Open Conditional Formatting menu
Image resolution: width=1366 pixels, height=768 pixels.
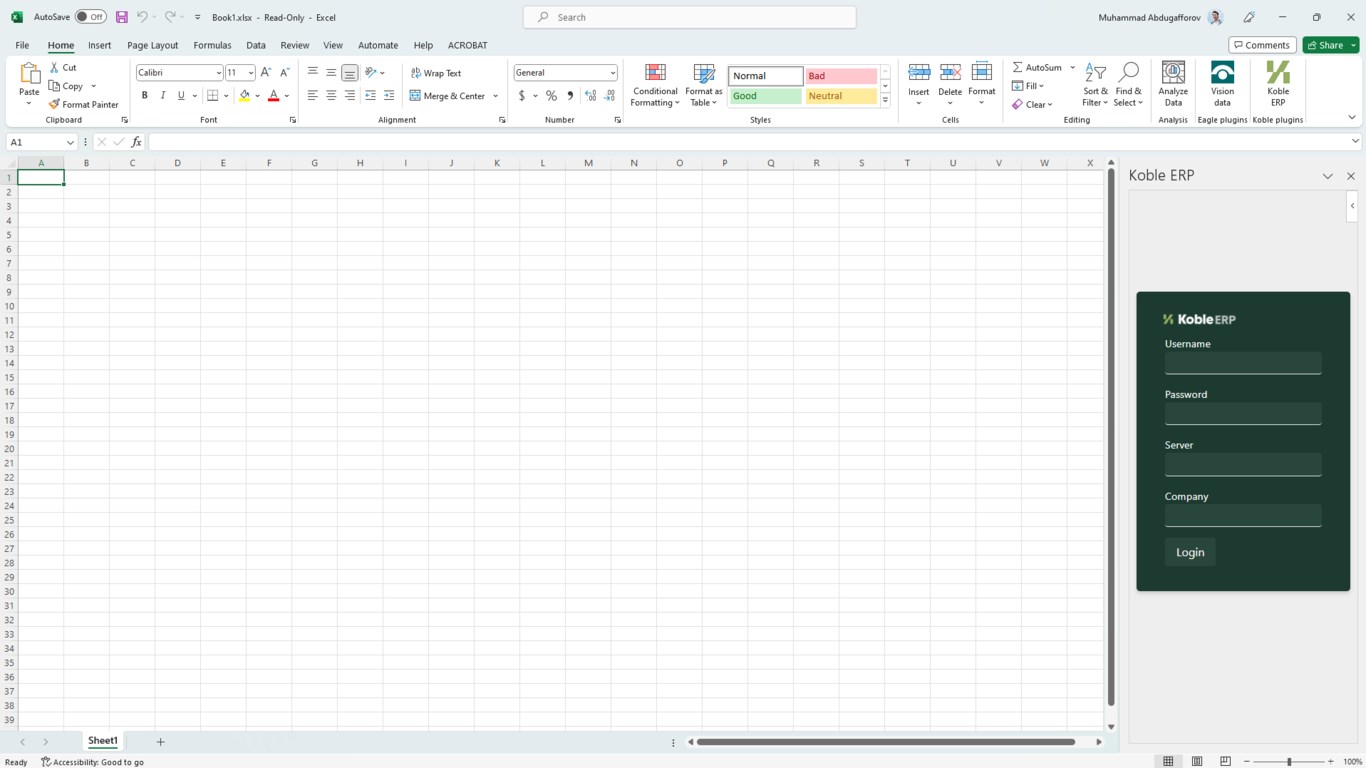(x=655, y=85)
